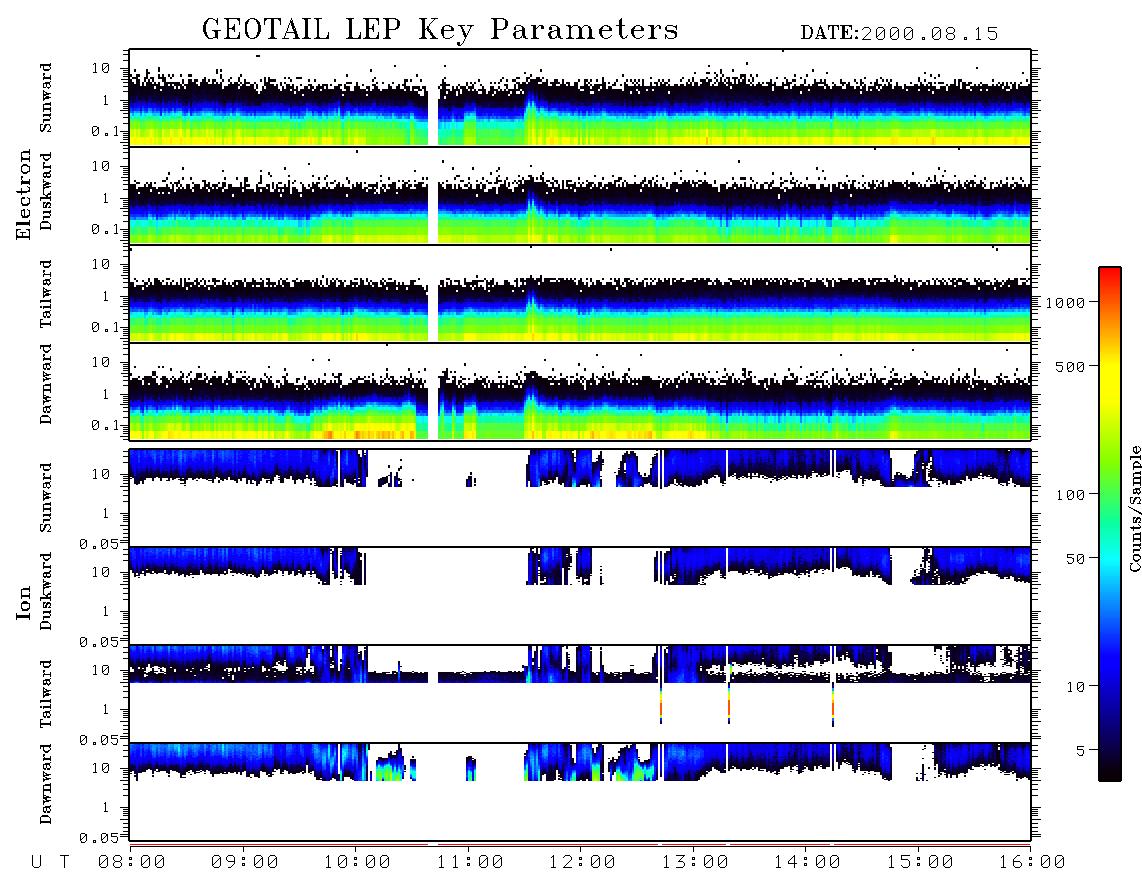Click the "Counts/Sample" colorbar title
The image size is (1142, 880).
[1134, 508]
